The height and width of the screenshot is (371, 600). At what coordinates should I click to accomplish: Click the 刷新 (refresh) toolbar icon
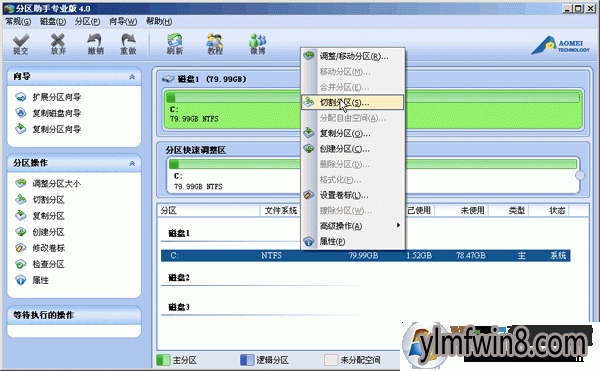pos(175,44)
